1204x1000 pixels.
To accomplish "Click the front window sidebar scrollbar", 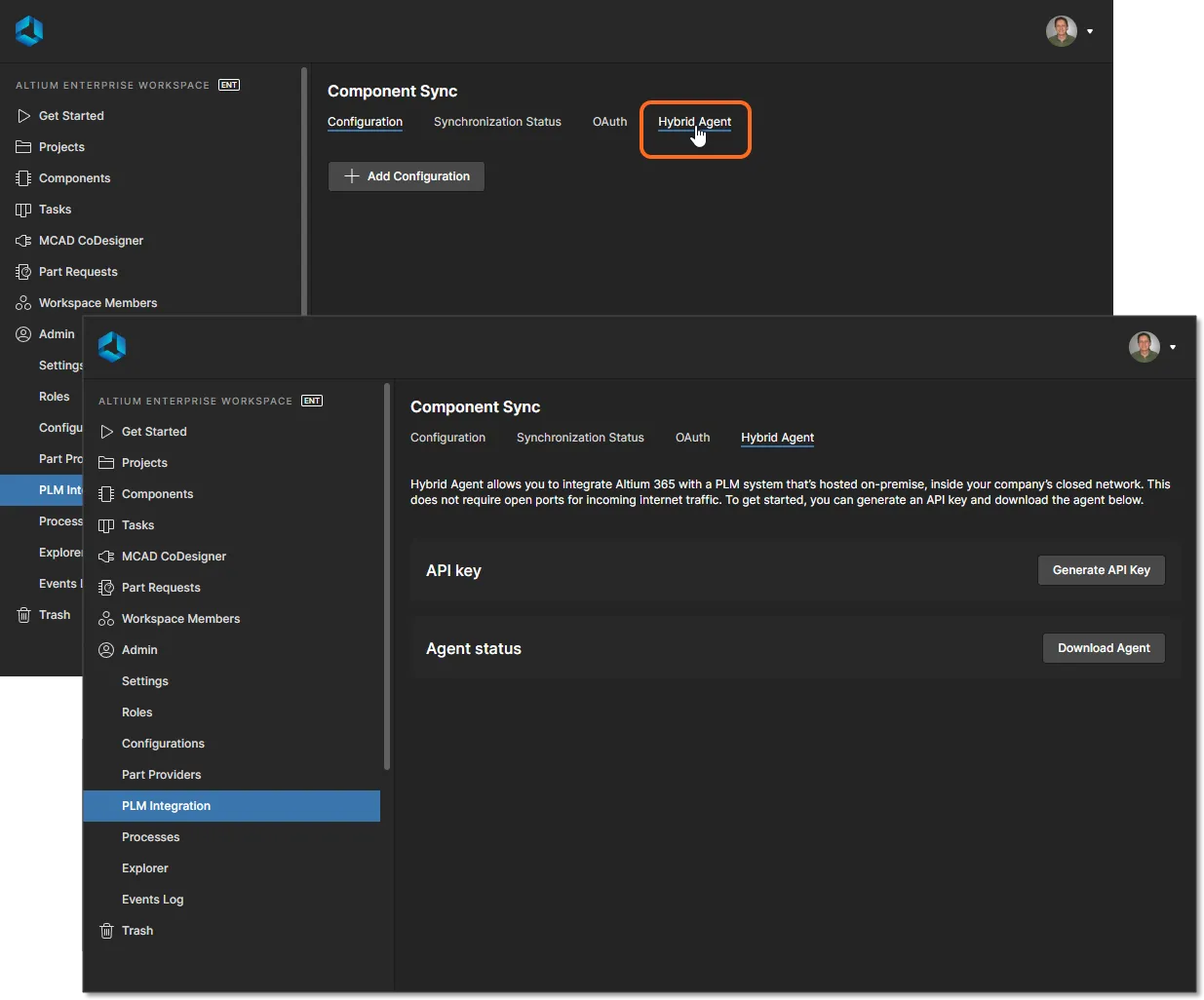I will coord(387,577).
